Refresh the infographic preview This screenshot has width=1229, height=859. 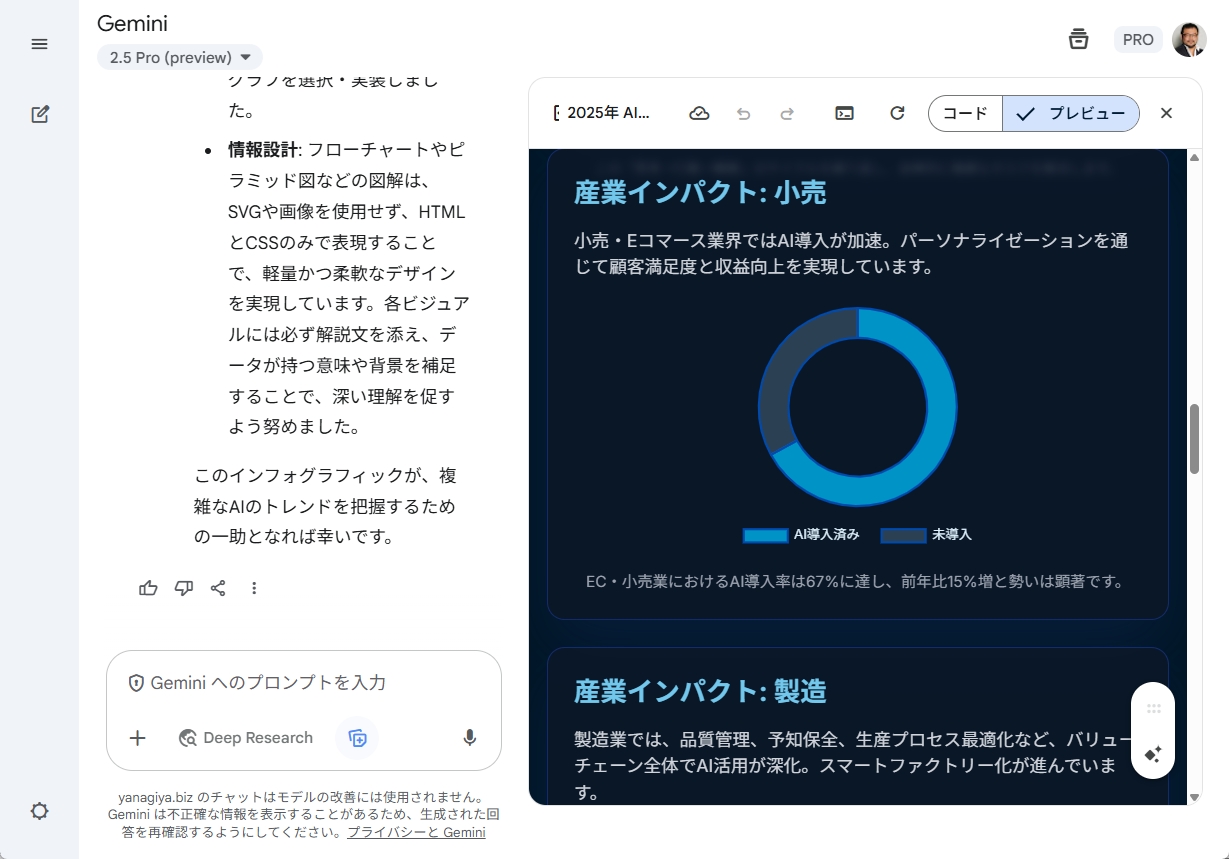coord(897,113)
